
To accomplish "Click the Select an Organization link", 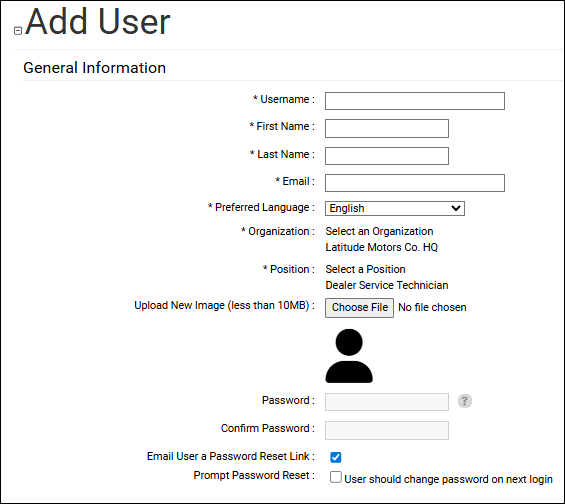I will click(x=379, y=231).
